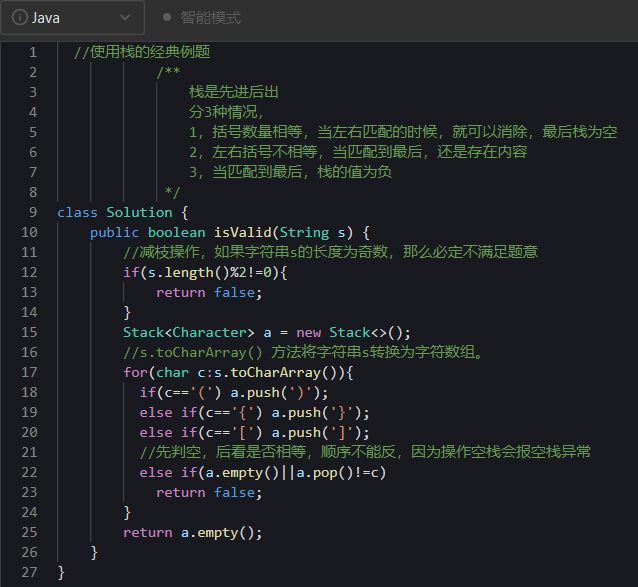Click the /** comment opener on line 2
The width and height of the screenshot is (638, 587).
pos(168,72)
